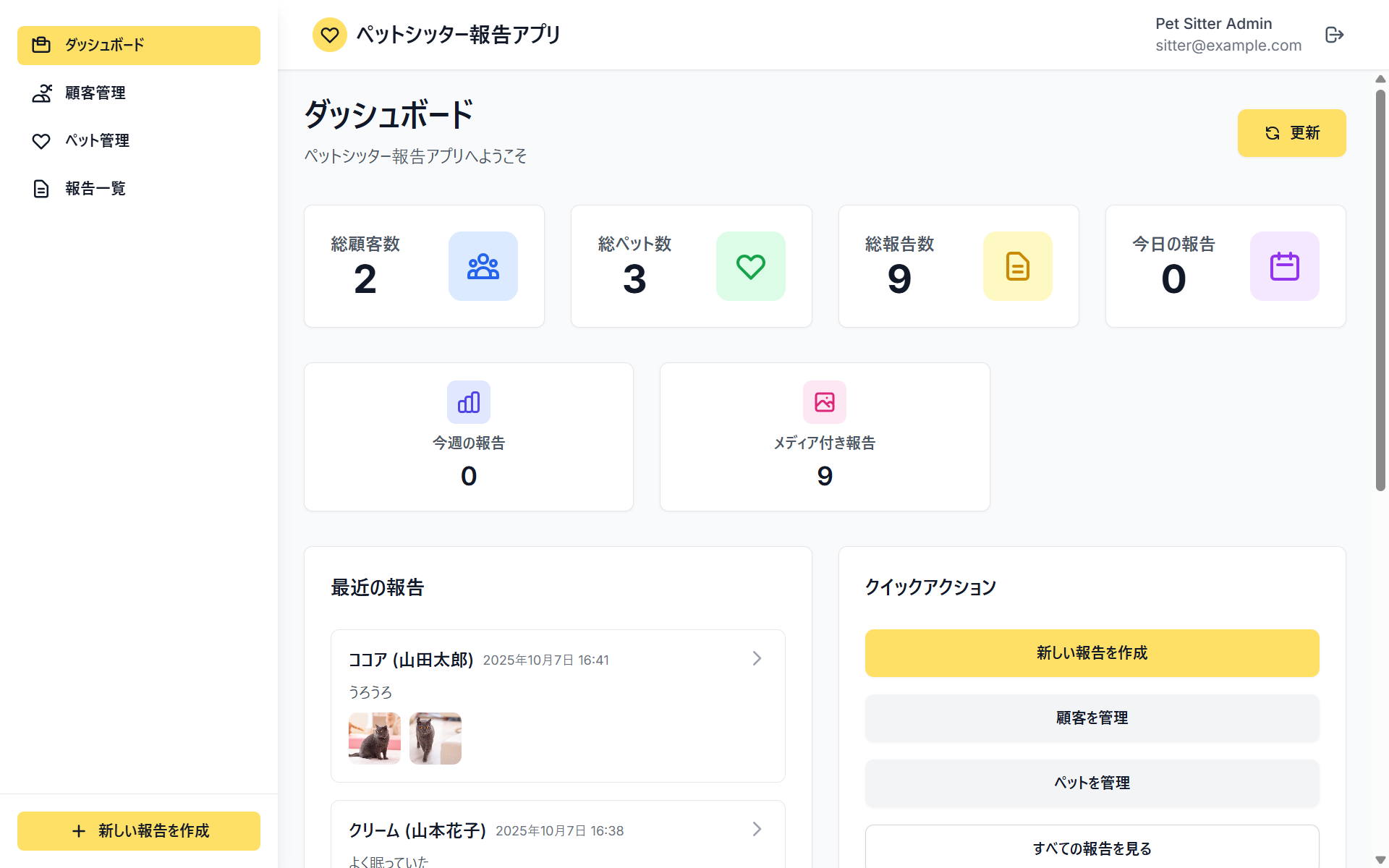
Task: Open the ダッシュボード sidebar menu item
Action: click(x=139, y=45)
